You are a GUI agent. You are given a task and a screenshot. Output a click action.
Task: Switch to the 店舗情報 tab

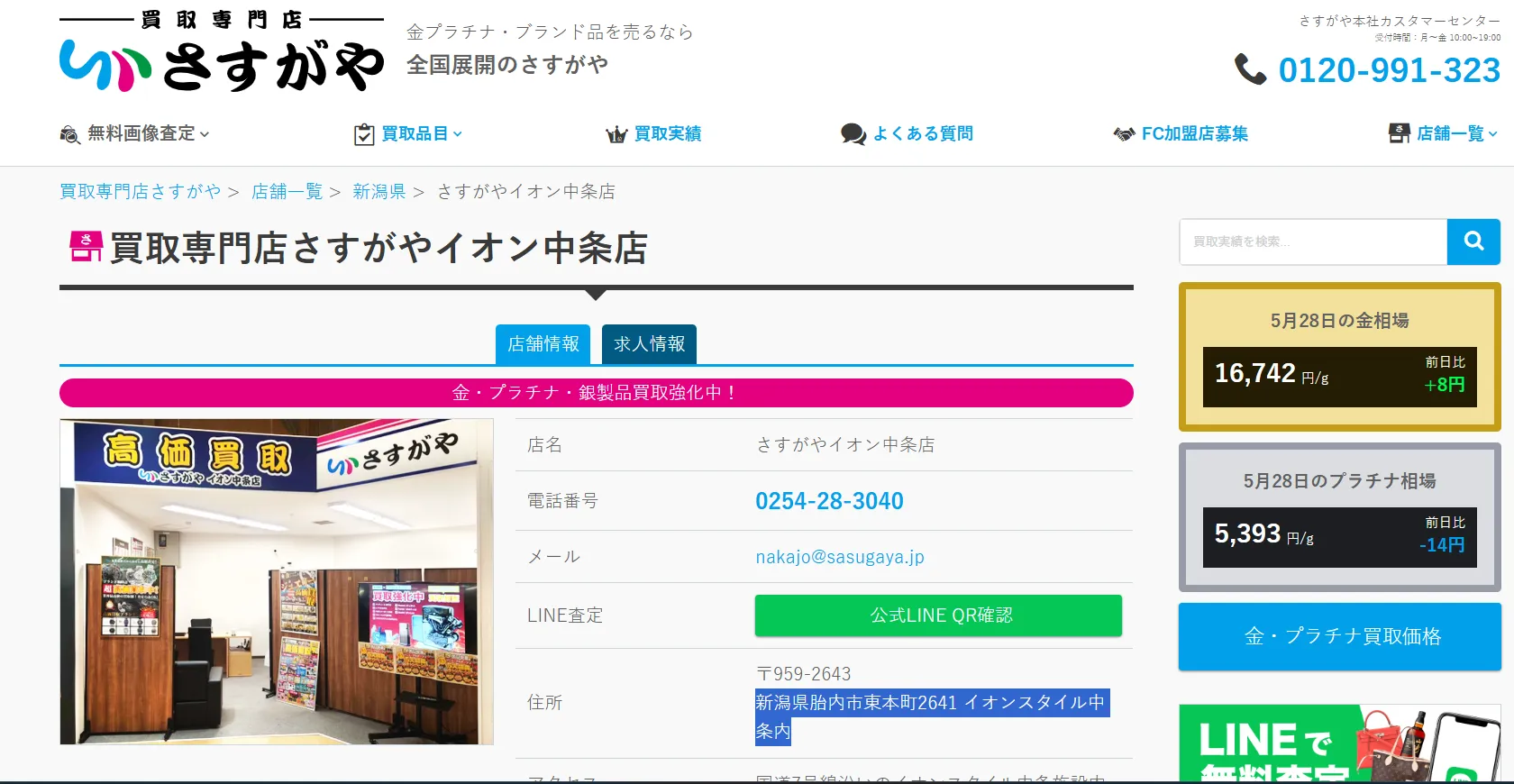point(543,344)
